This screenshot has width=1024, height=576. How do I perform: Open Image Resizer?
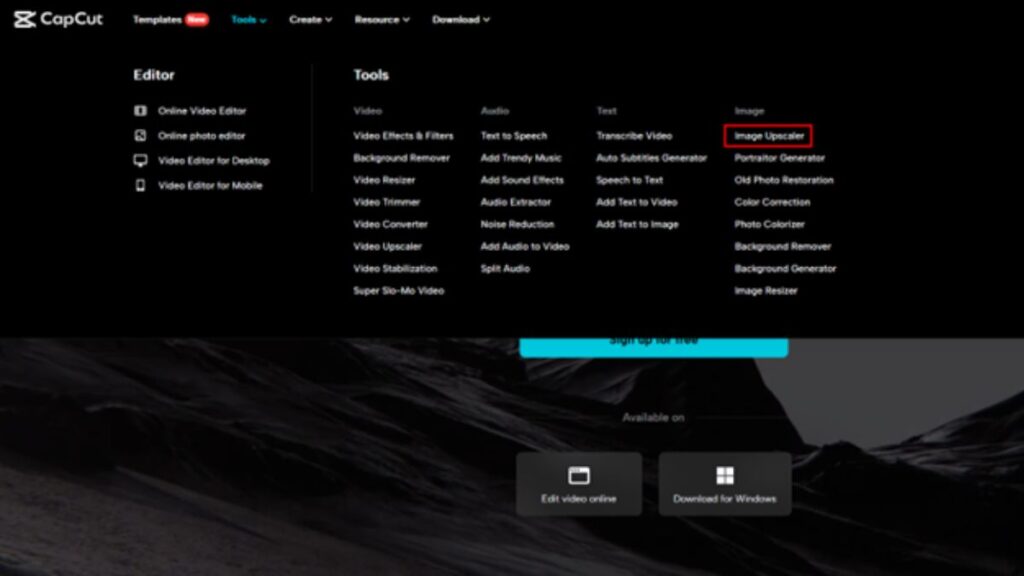[x=766, y=291]
